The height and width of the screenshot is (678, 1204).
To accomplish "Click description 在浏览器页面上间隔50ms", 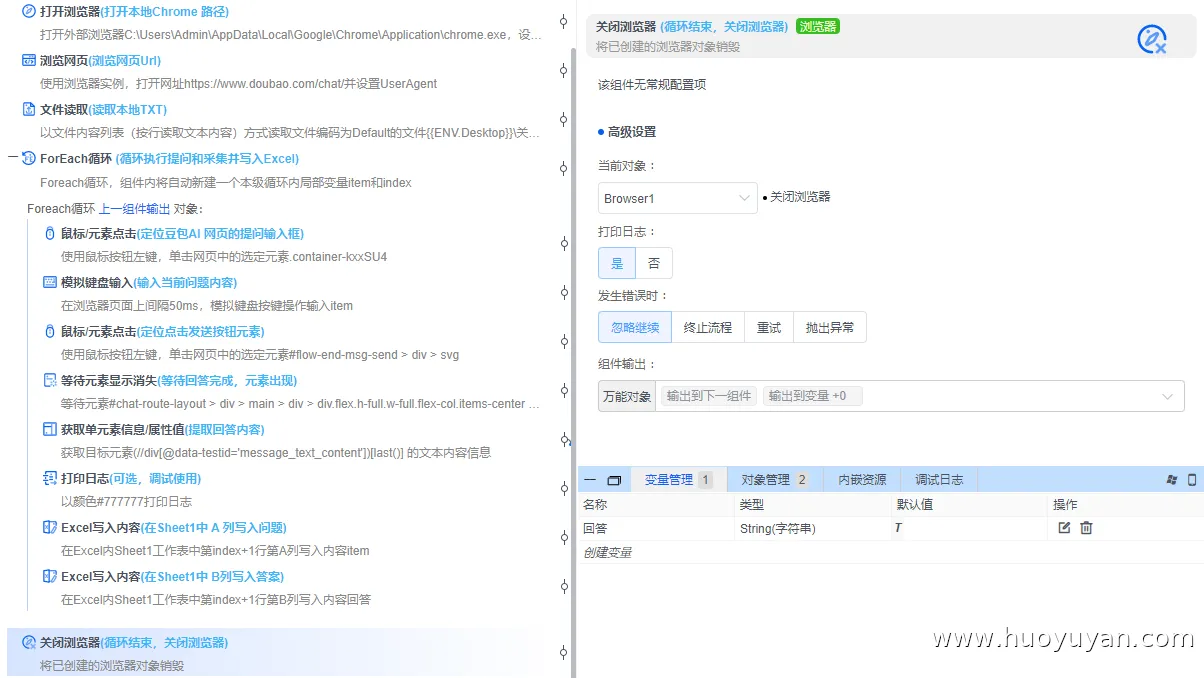I will pos(207,305).
